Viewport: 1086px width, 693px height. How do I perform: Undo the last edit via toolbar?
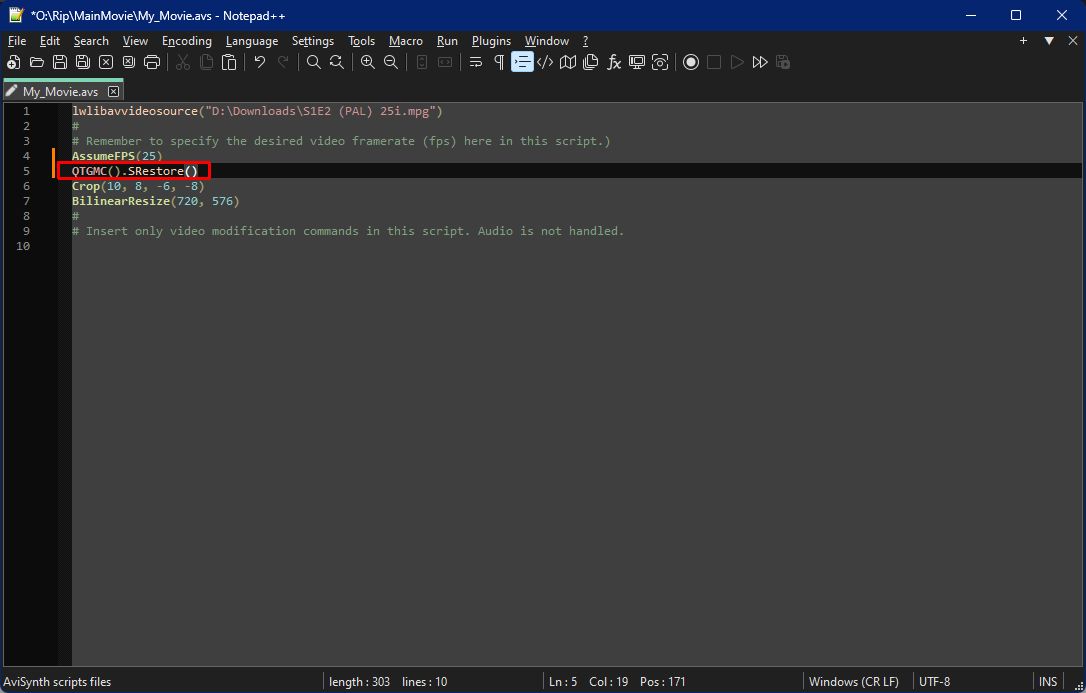click(260, 62)
